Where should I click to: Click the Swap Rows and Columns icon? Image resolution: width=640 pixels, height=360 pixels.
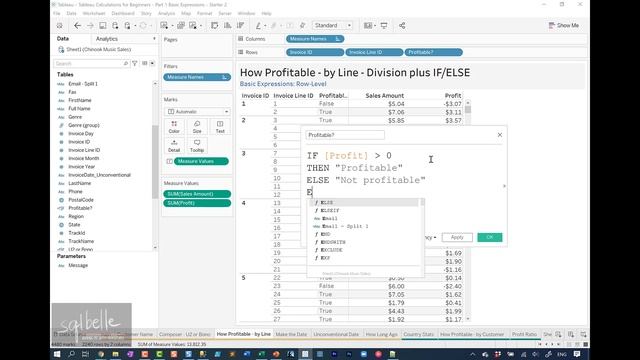215,26
